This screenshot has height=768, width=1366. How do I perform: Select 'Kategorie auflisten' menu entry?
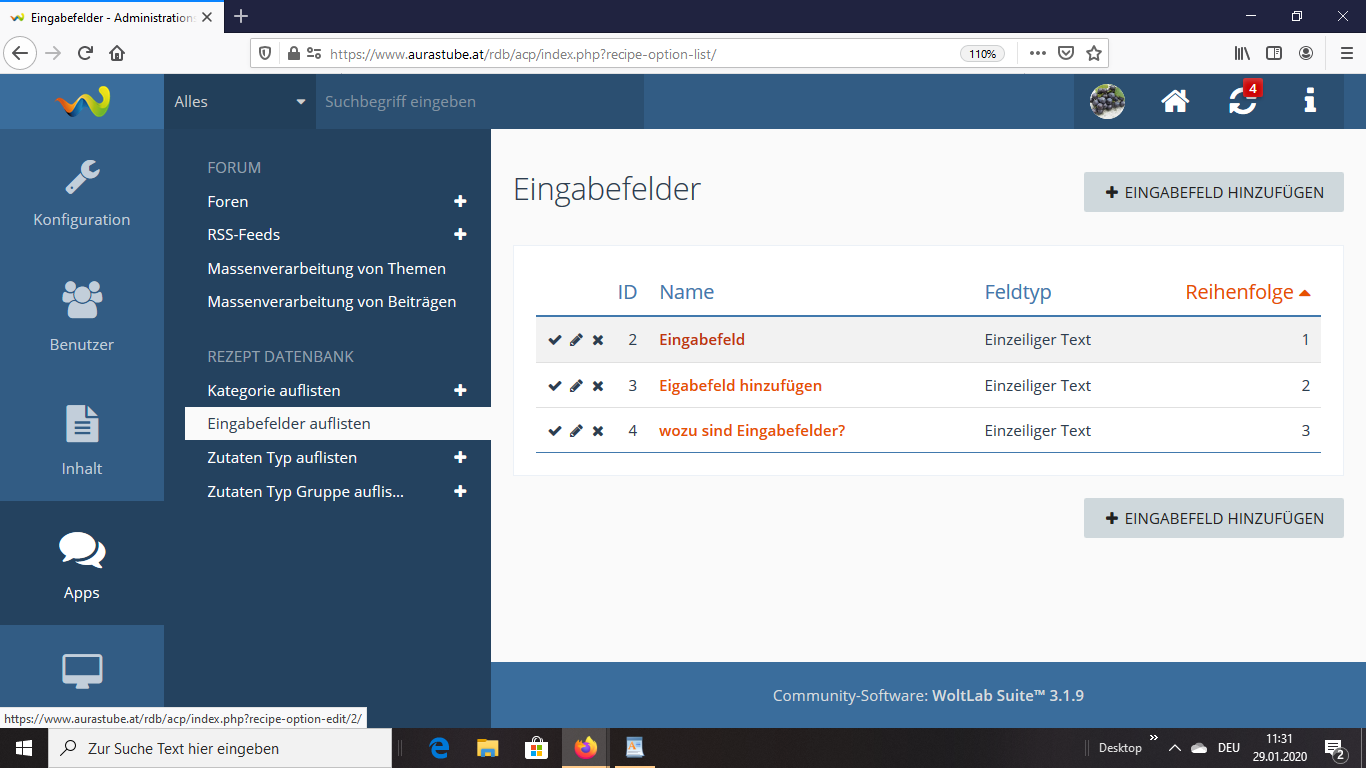tap(274, 390)
